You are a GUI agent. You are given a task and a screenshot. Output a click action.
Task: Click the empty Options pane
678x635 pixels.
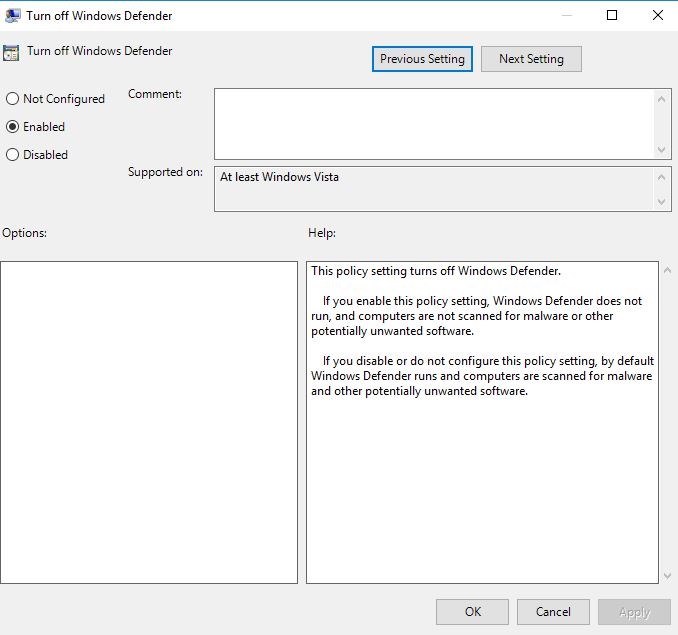(149, 422)
